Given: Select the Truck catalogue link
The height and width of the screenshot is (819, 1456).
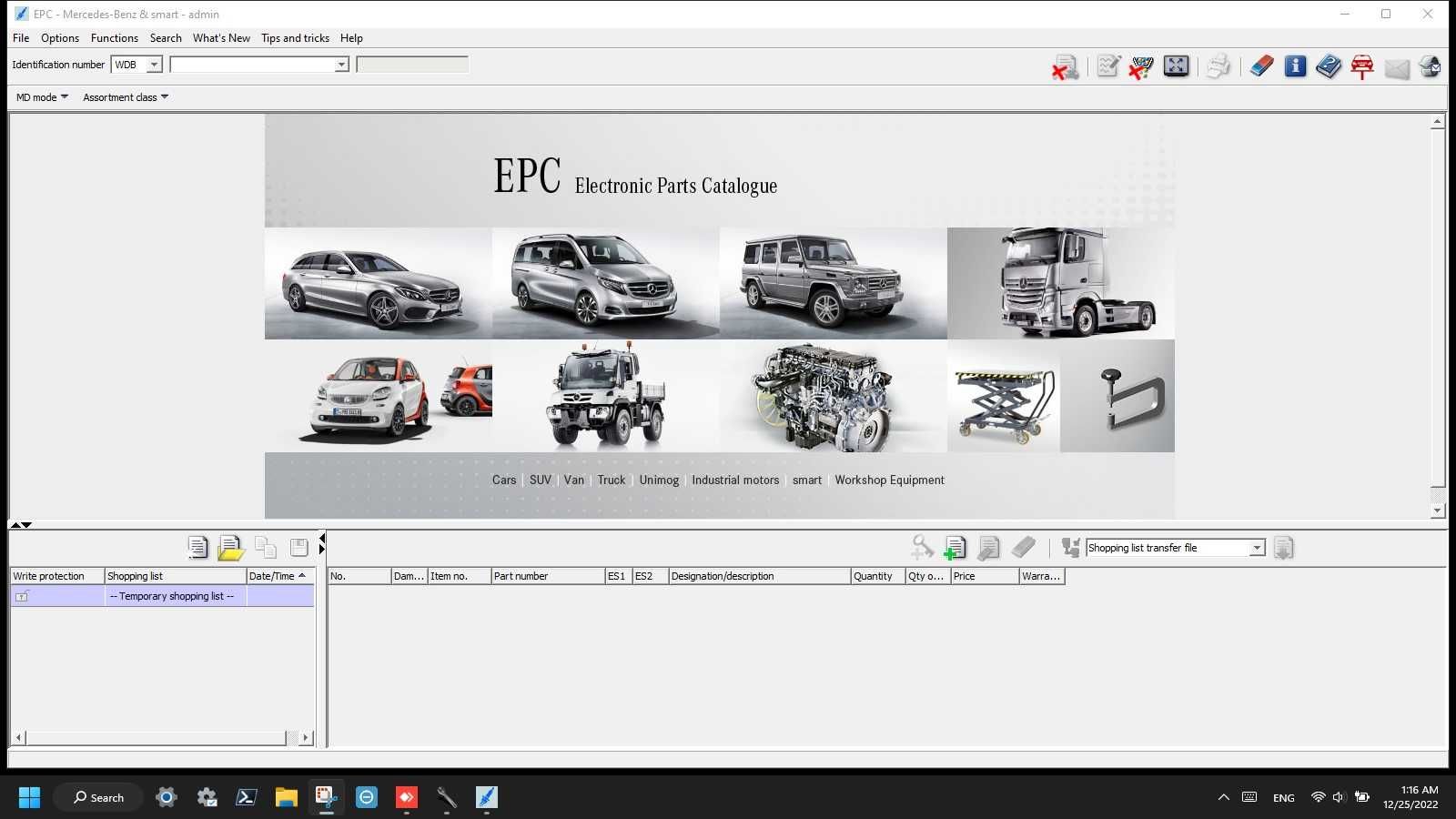Looking at the screenshot, I should (x=612, y=480).
